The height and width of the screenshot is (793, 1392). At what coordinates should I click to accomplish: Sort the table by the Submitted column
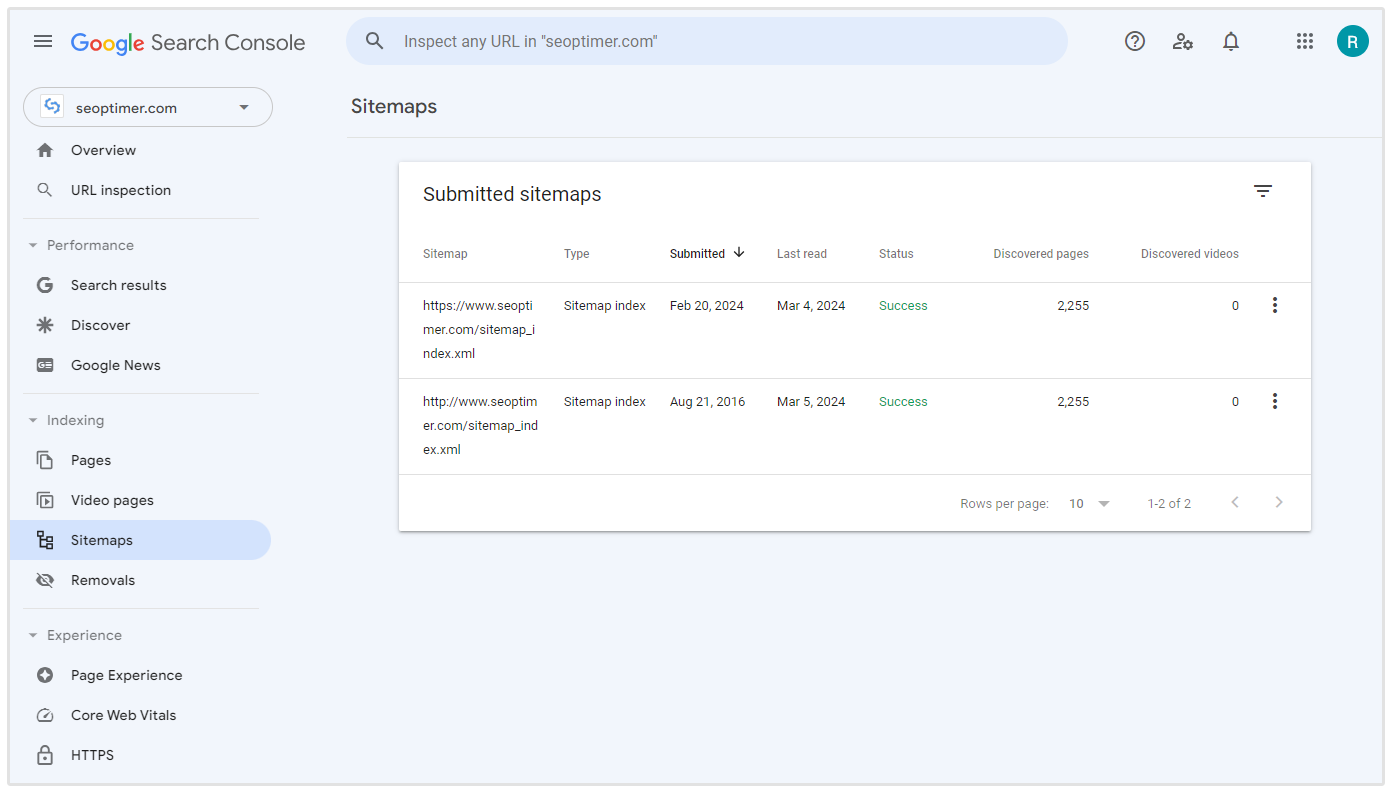coord(705,253)
